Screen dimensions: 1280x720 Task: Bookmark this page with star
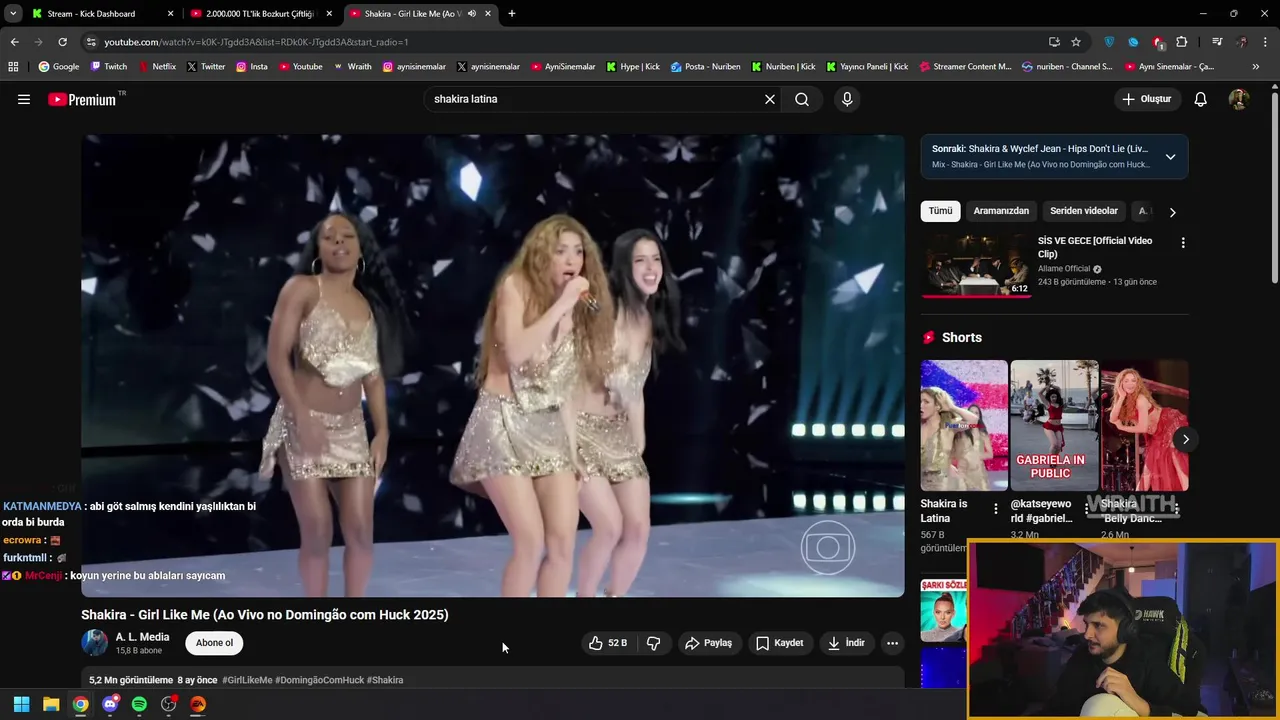1076,42
